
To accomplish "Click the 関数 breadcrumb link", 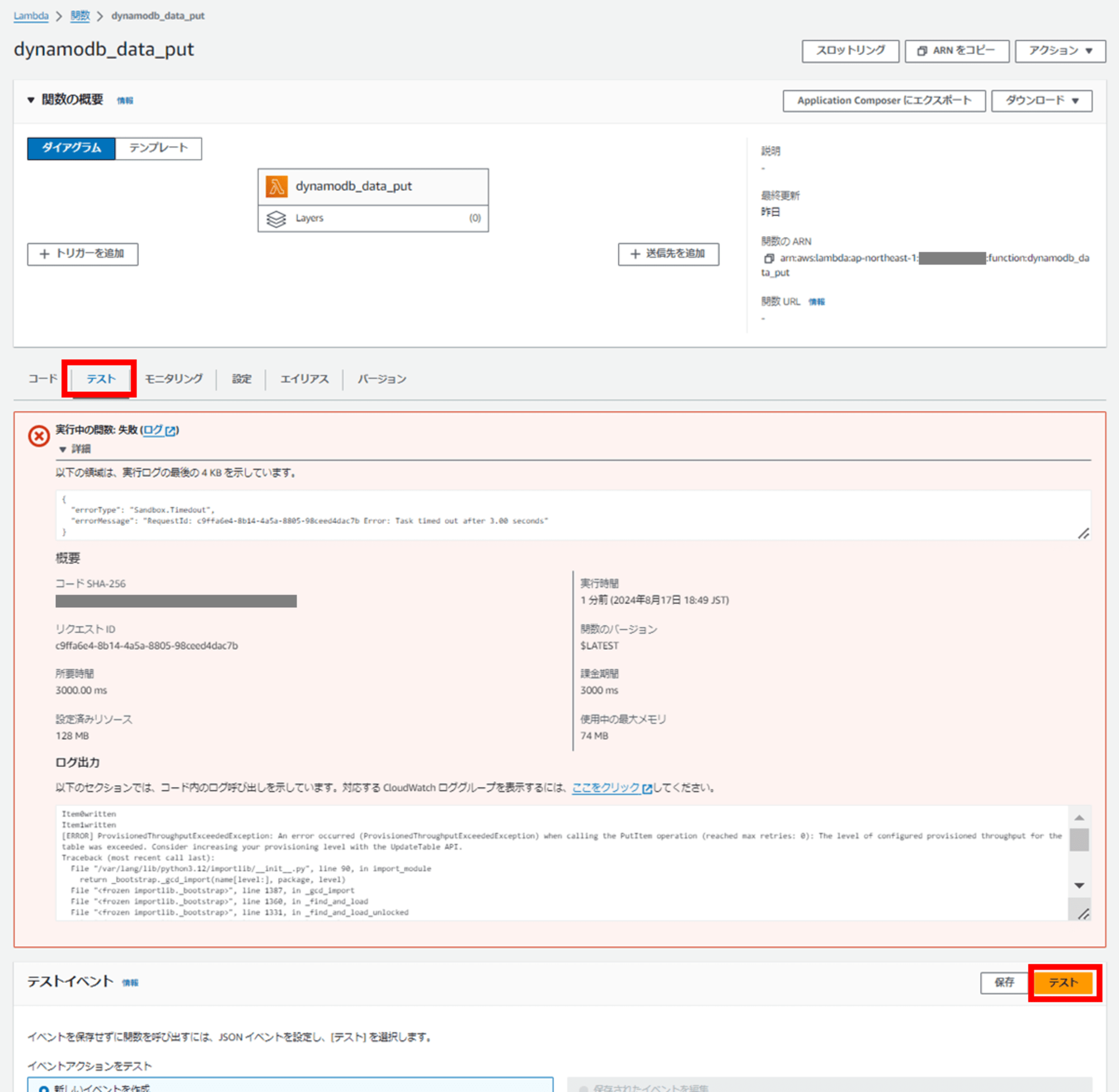I will point(79,16).
